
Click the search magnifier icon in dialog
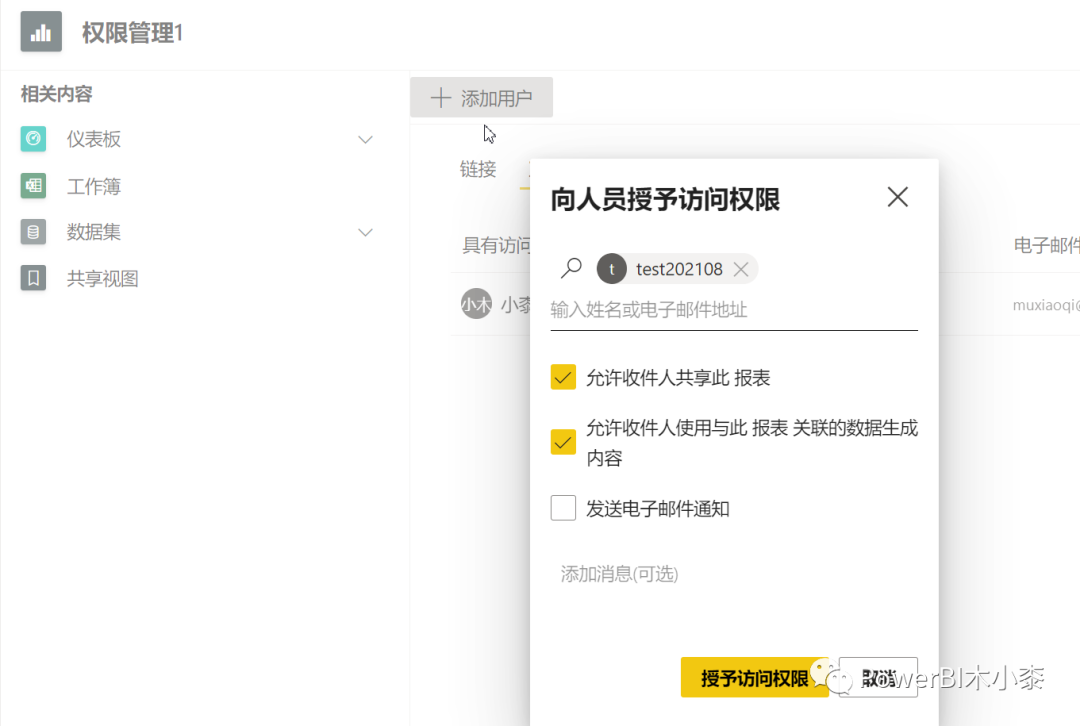click(x=571, y=268)
